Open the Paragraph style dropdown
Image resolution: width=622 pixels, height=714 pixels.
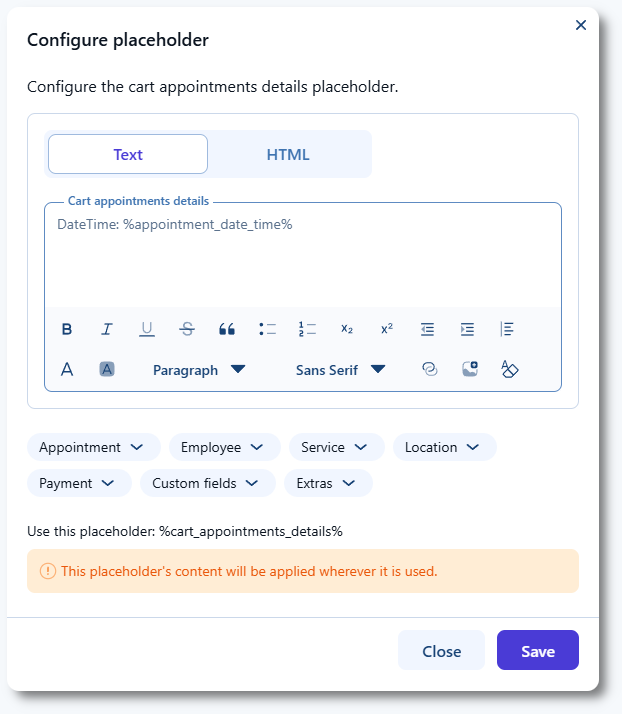(199, 369)
